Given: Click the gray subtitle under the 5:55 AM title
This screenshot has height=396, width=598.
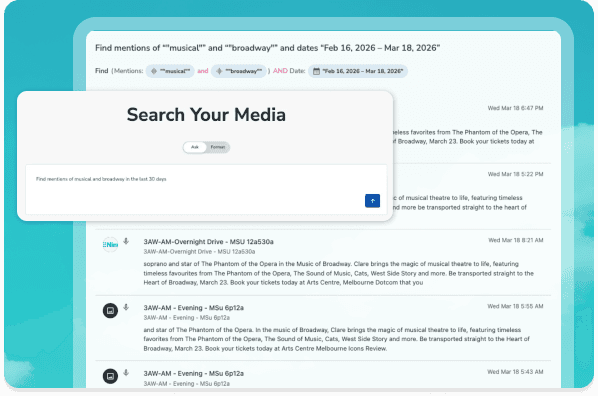Looking at the screenshot, I should [x=186, y=317].
